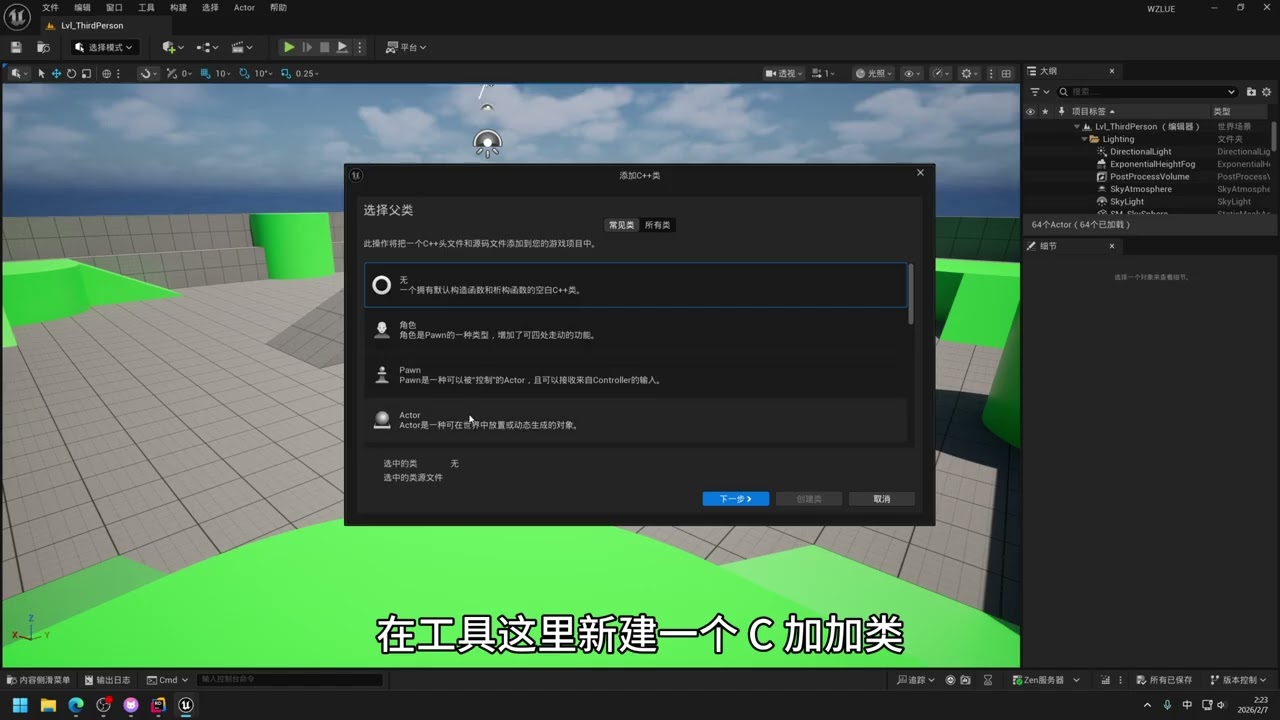Select the pointer select tool in viewport

(41, 73)
